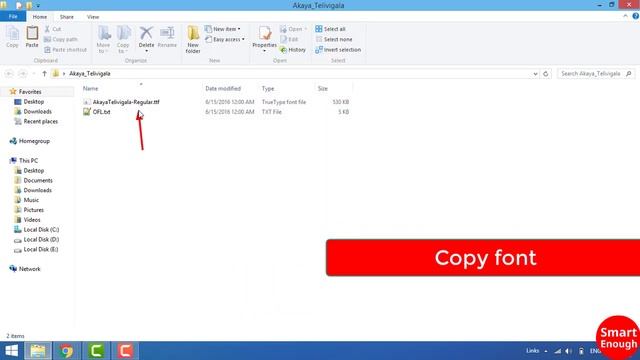640x360 pixels.
Task: Select Favorites in the navigation pane
Action: pyautogui.click(x=30, y=91)
